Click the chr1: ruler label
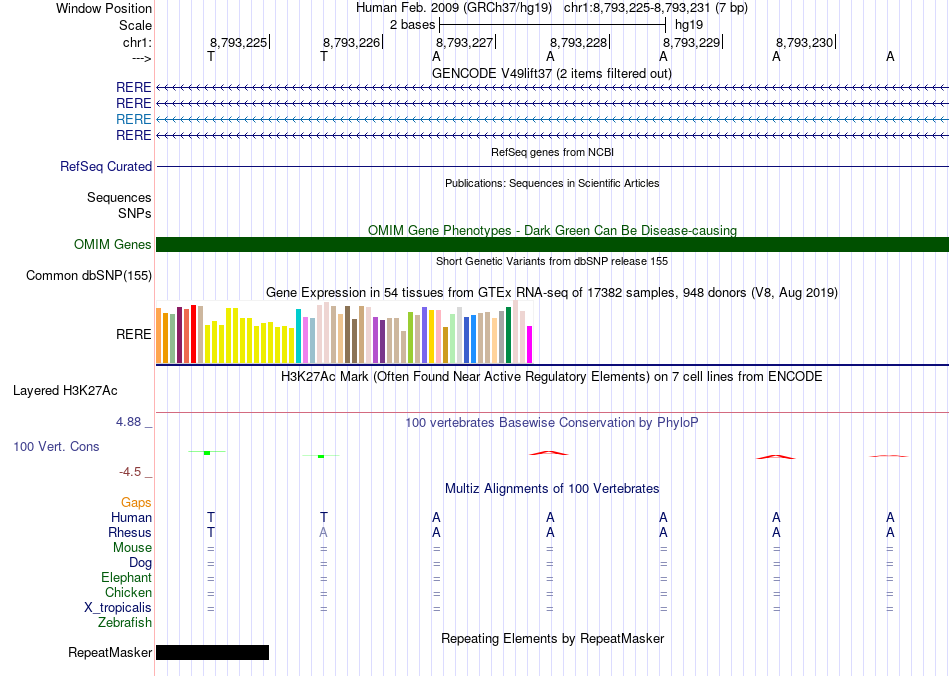Image resolution: width=950 pixels, height=676 pixels. [x=137, y=42]
